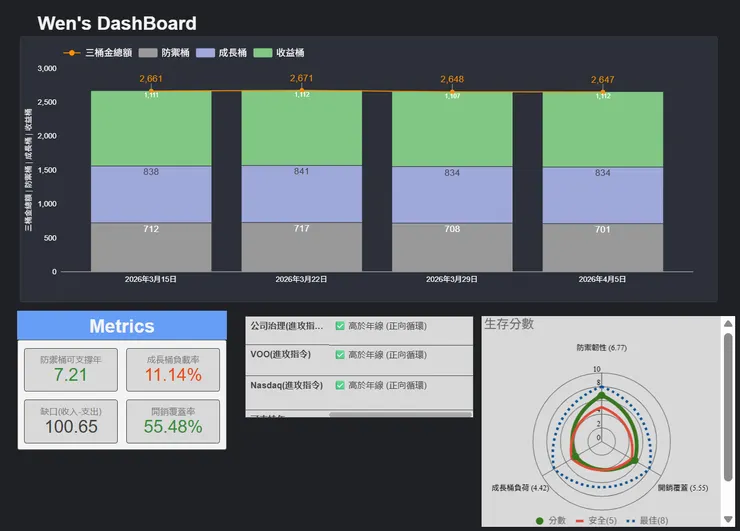Click the 防禦韌性 (6.77) radar label
Image resolution: width=740 pixels, height=531 pixels.
pos(601,348)
